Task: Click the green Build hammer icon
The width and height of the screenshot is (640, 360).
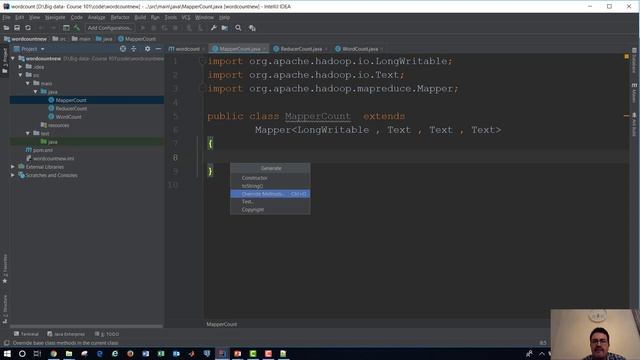Action: coord(77,28)
